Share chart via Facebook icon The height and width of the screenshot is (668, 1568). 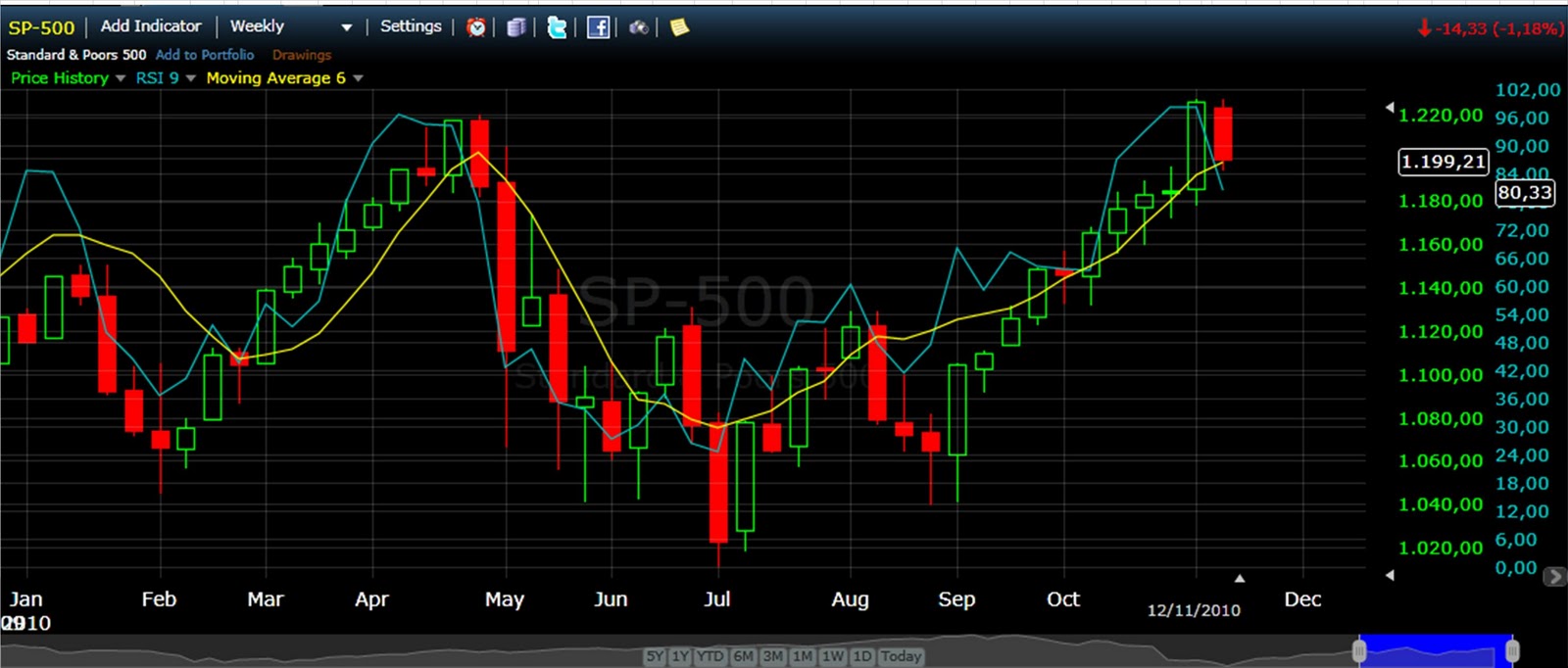598,27
